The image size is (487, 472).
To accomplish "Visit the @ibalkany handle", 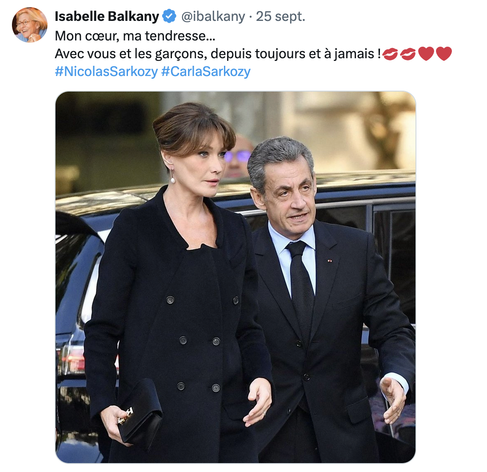I will [213, 16].
